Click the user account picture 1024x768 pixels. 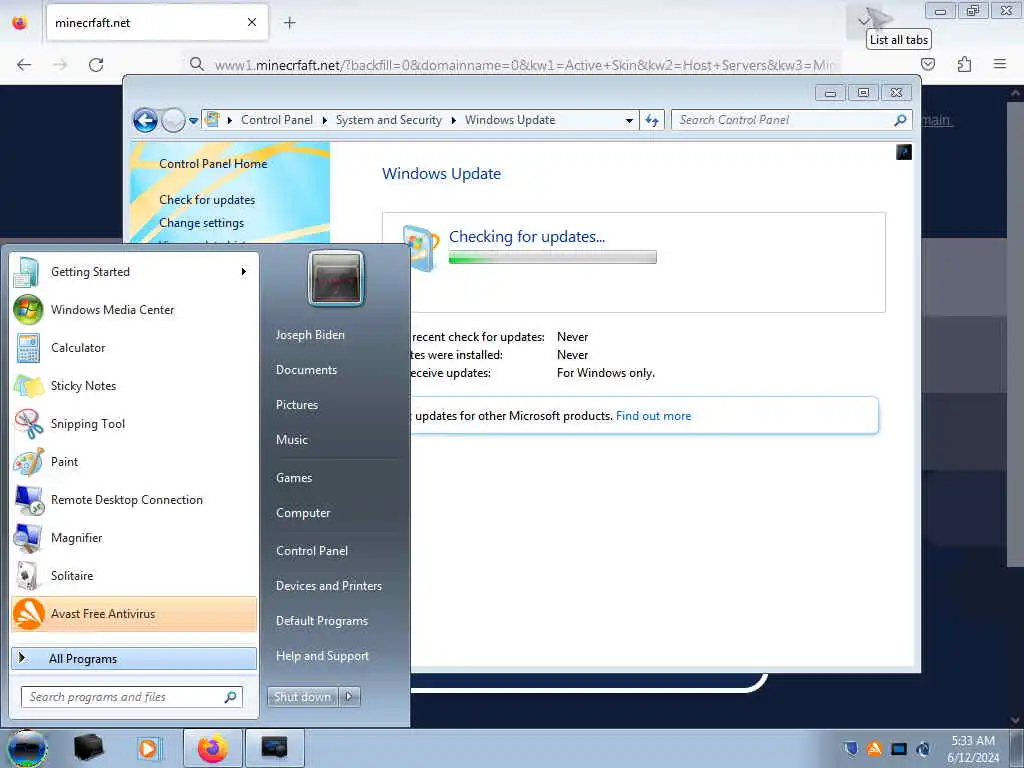(336, 278)
